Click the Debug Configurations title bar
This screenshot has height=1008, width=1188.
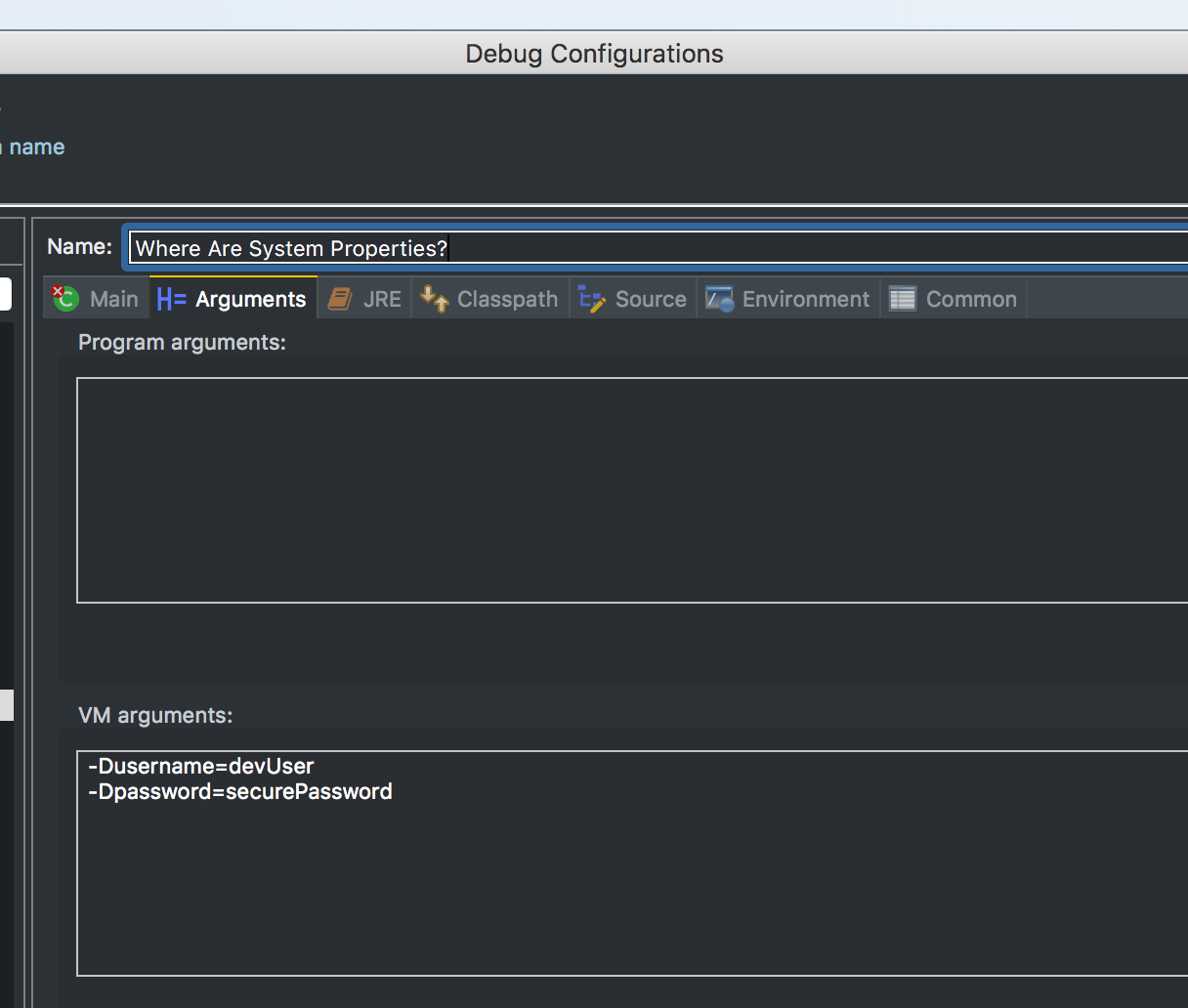(x=593, y=54)
